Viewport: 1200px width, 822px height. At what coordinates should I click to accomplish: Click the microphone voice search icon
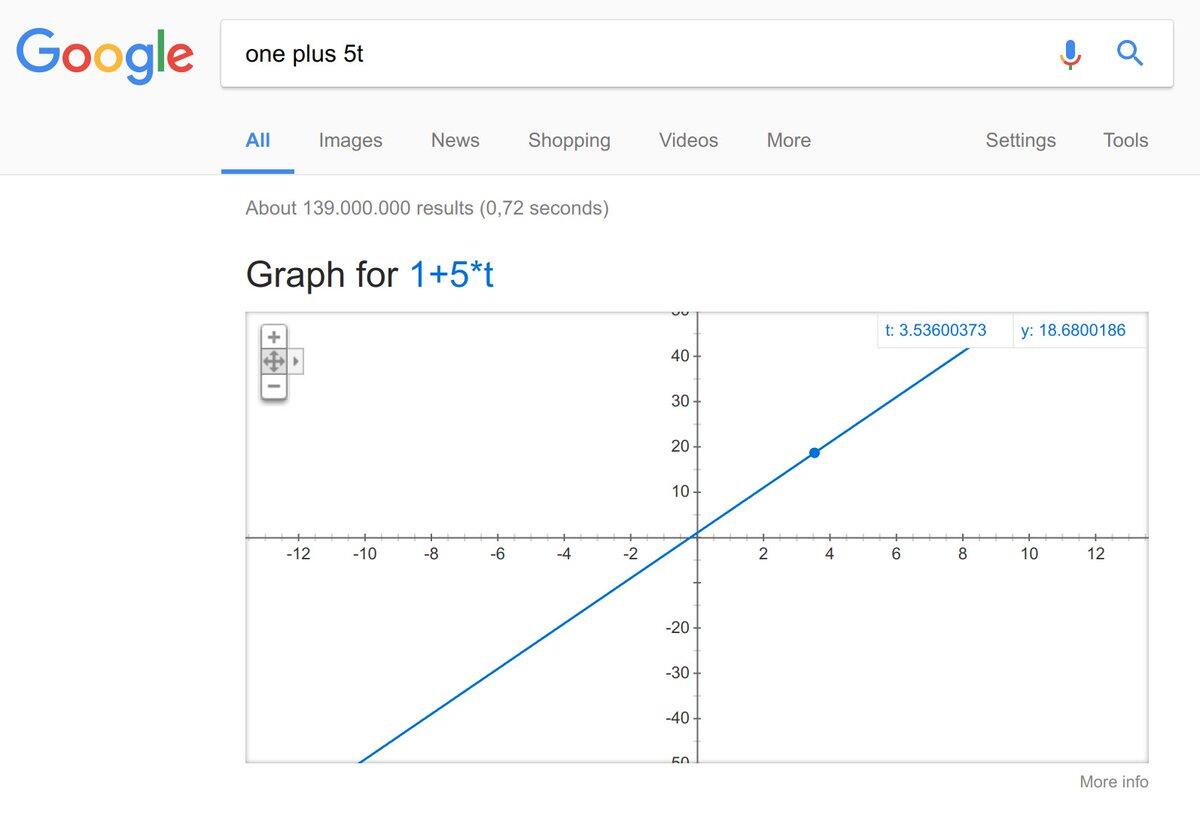(x=1070, y=54)
